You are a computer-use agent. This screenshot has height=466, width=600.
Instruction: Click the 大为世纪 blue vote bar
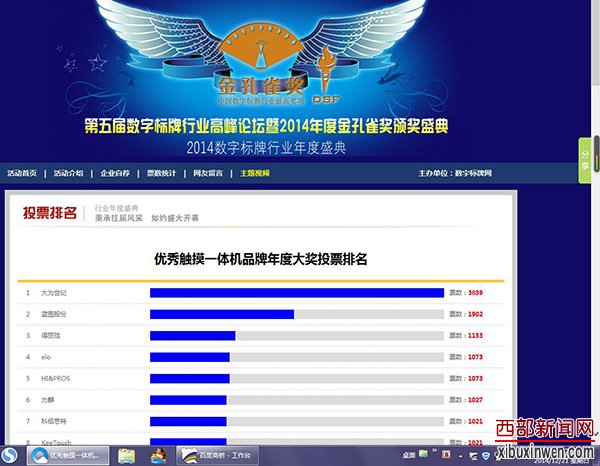[296, 293]
